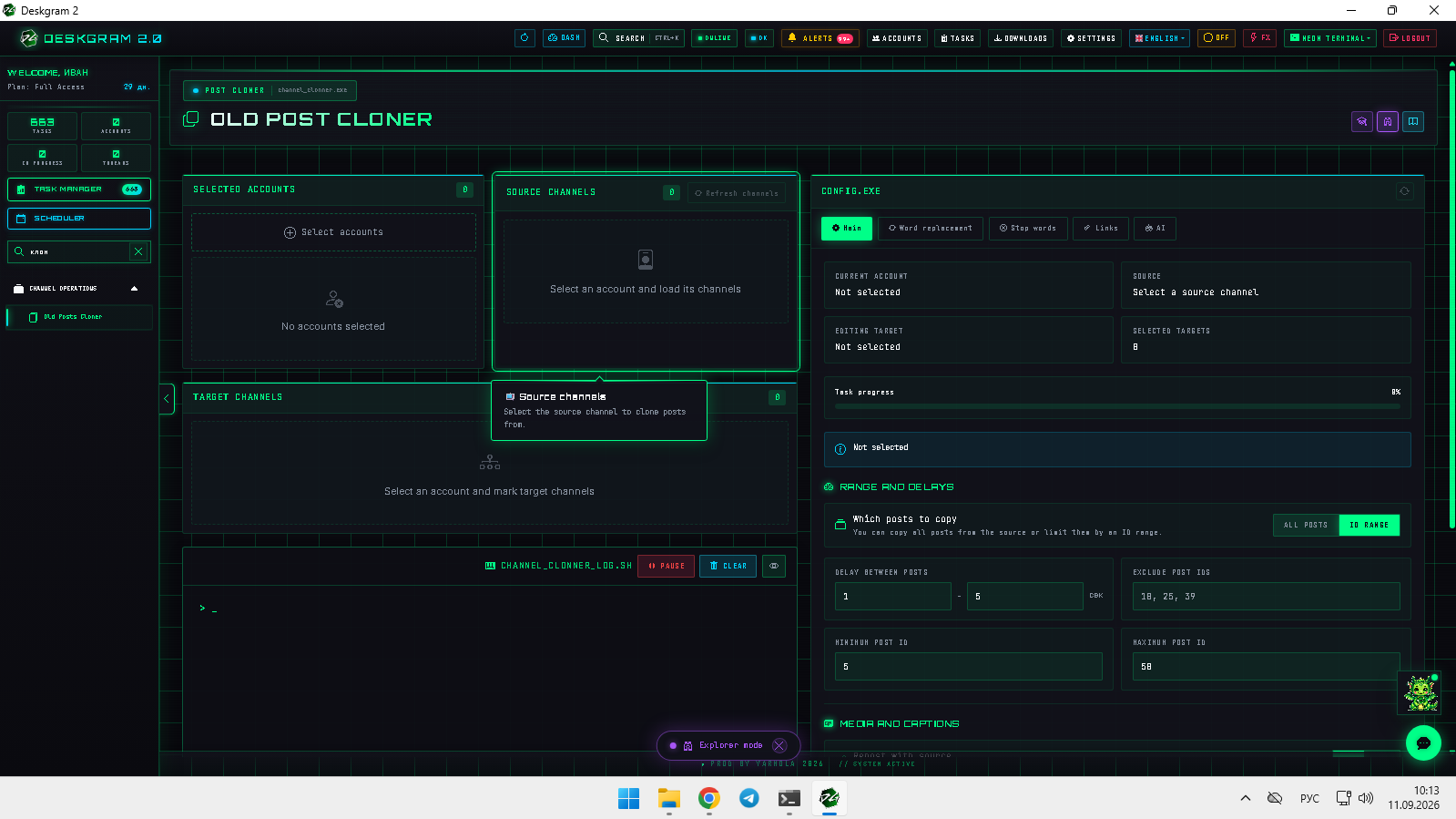Click the Logout button
1456x819 pixels.
pos(1410,38)
